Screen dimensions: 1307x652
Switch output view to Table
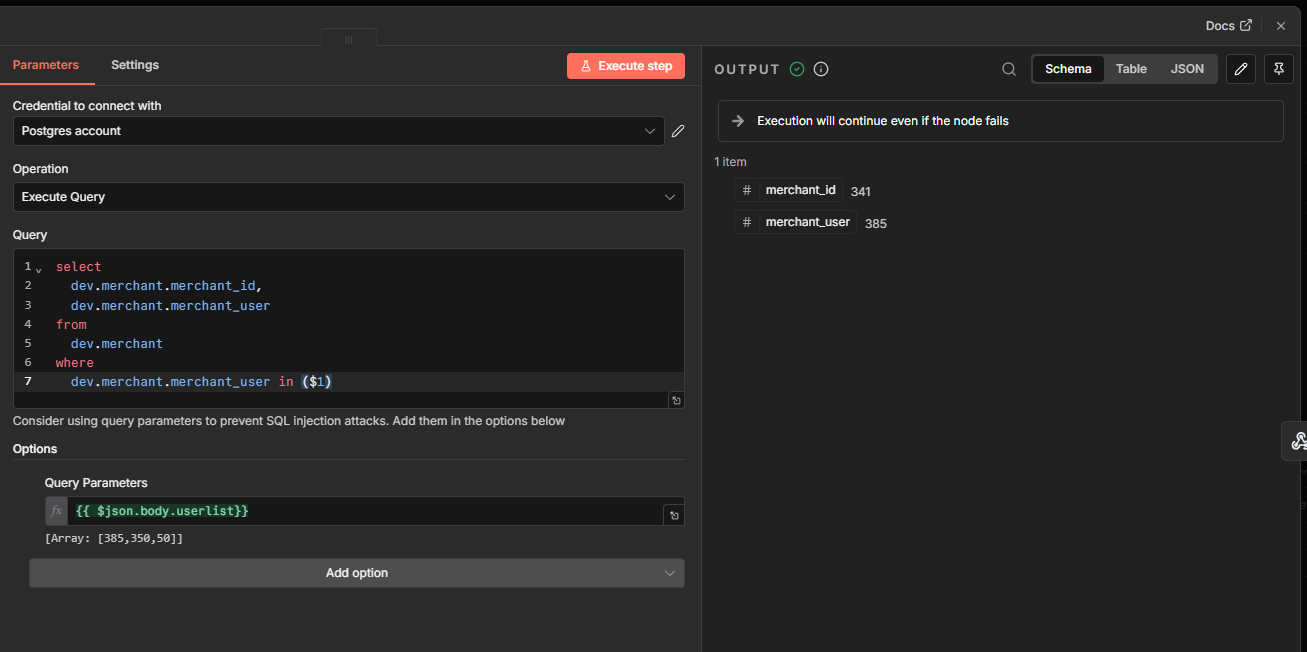(1131, 69)
